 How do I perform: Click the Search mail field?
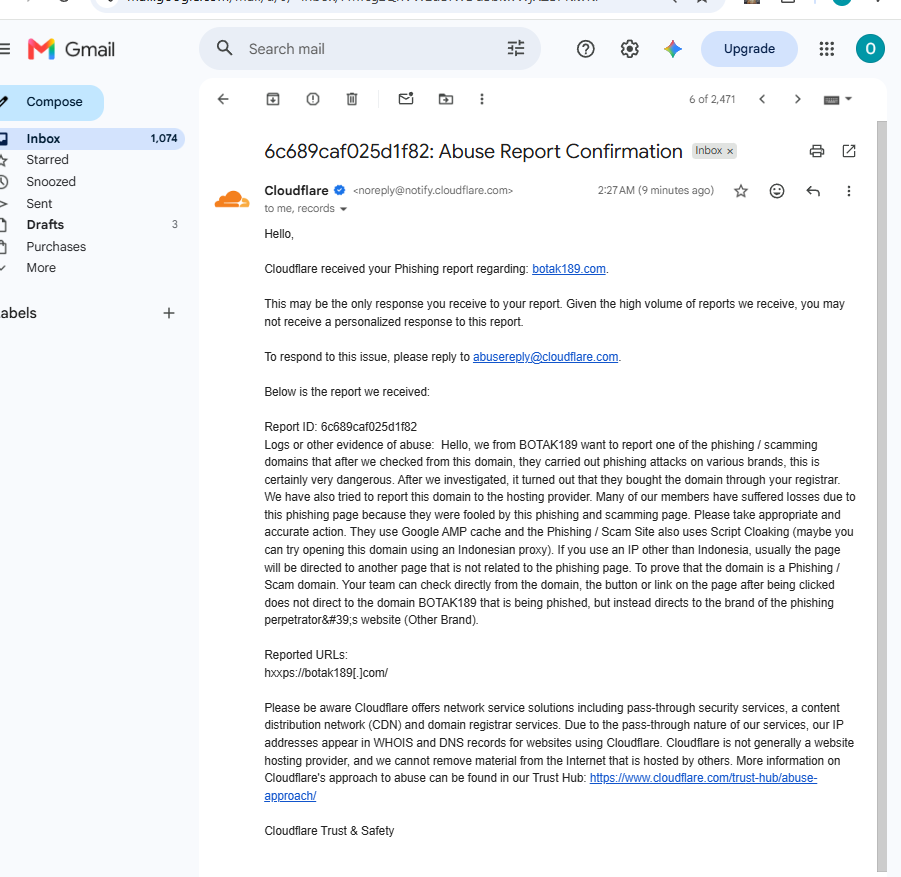pyautogui.click(x=369, y=49)
